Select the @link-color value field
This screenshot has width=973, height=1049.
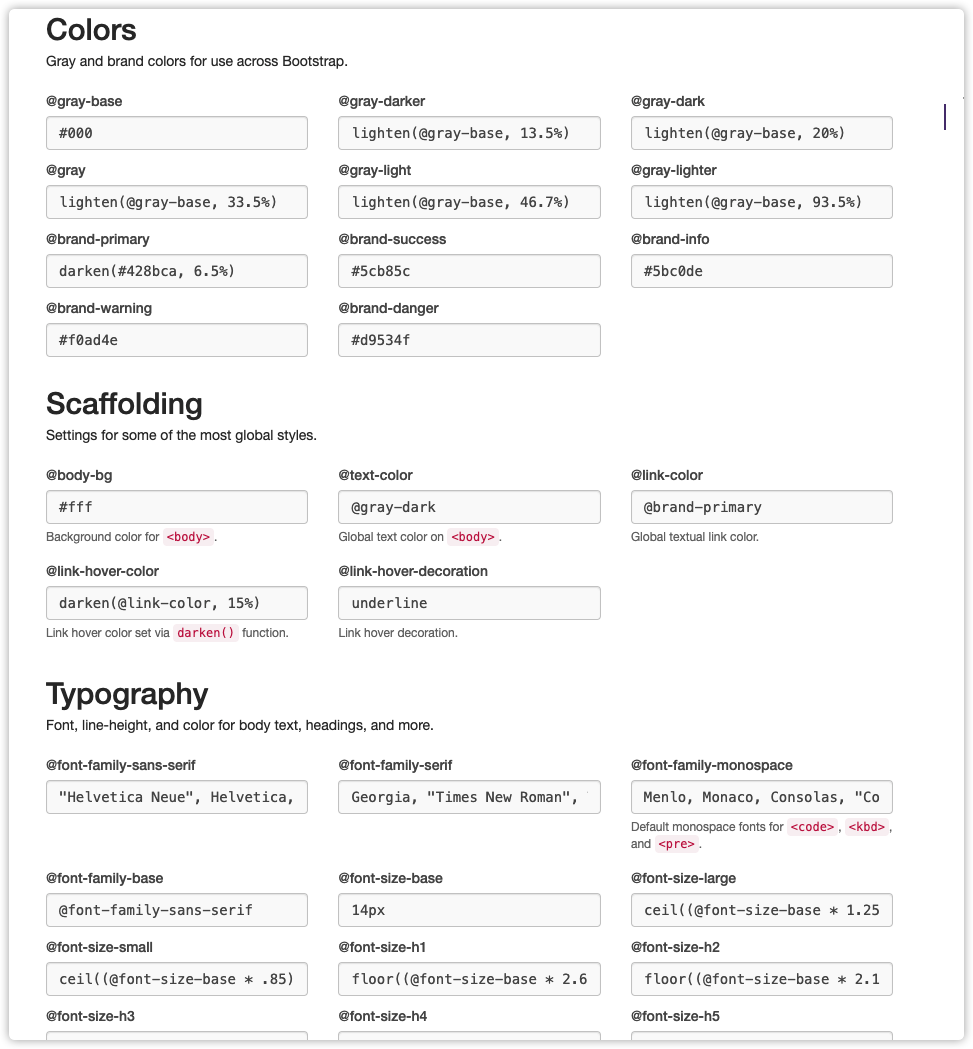coord(761,507)
